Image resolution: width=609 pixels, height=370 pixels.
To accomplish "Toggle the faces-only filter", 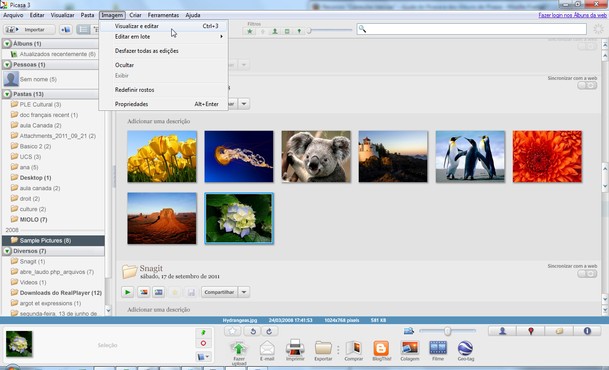I will coord(275,31).
